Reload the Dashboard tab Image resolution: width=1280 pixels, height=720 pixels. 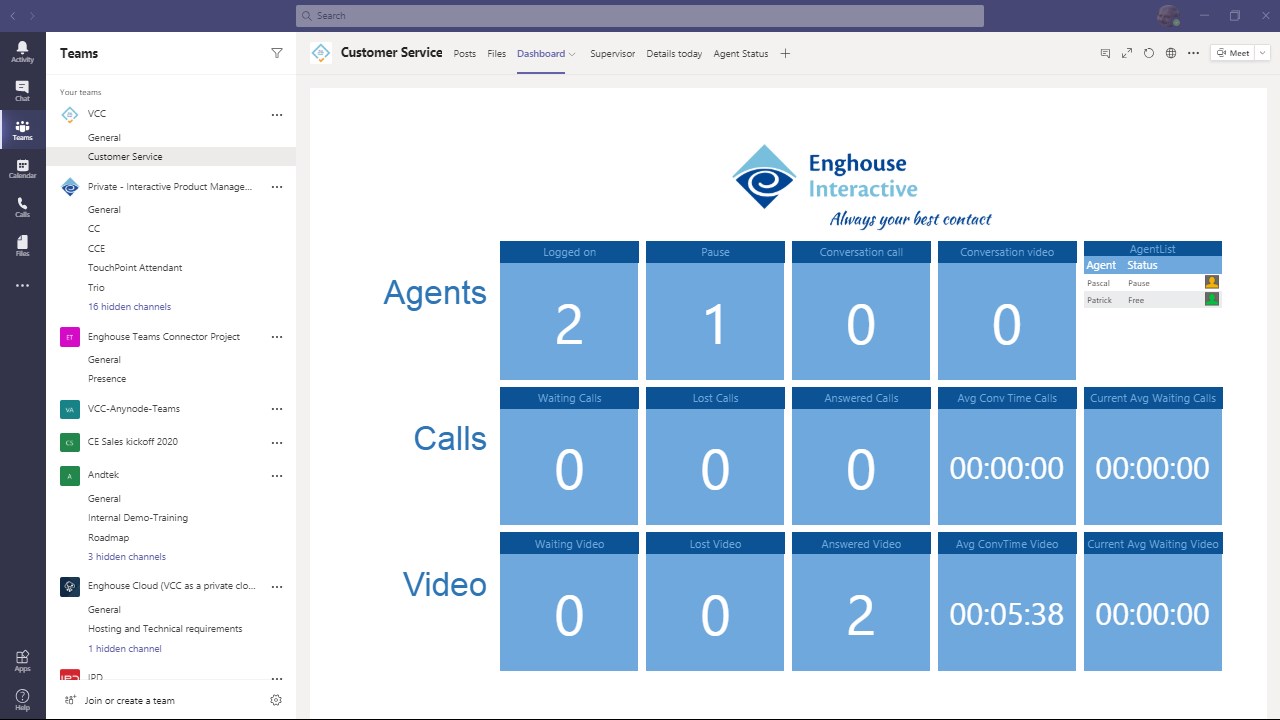coord(1149,53)
